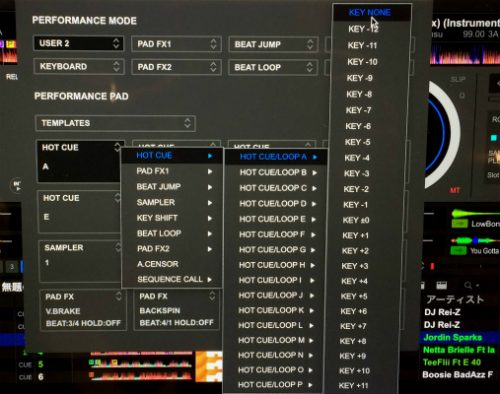
Task: Click HOT CUE E pad slot
Action: [x=80, y=211]
